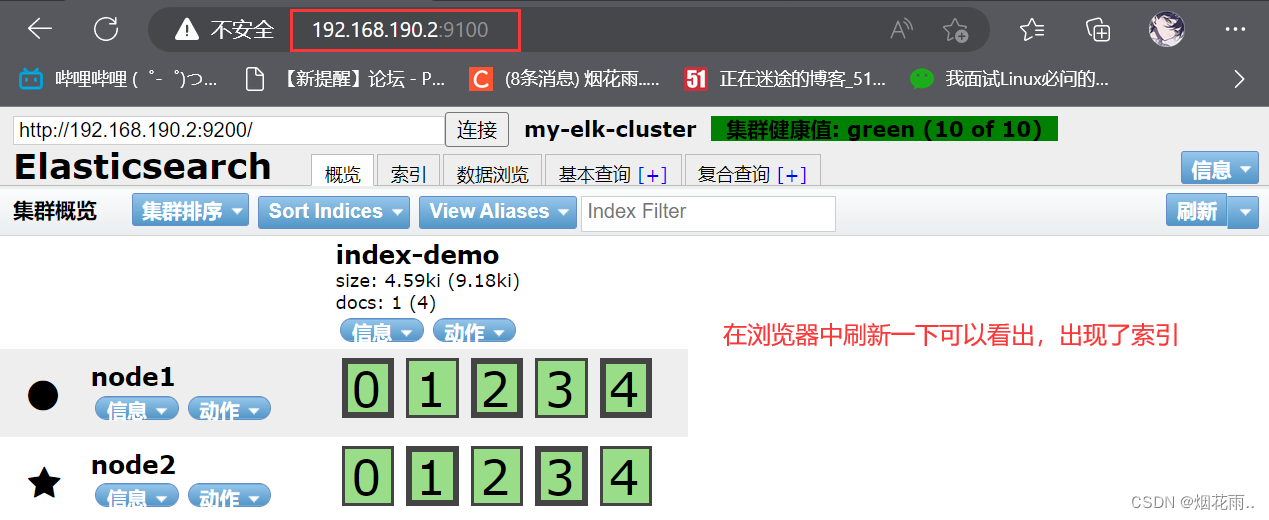
Task: Select shard 1 on node2
Action: [x=432, y=476]
